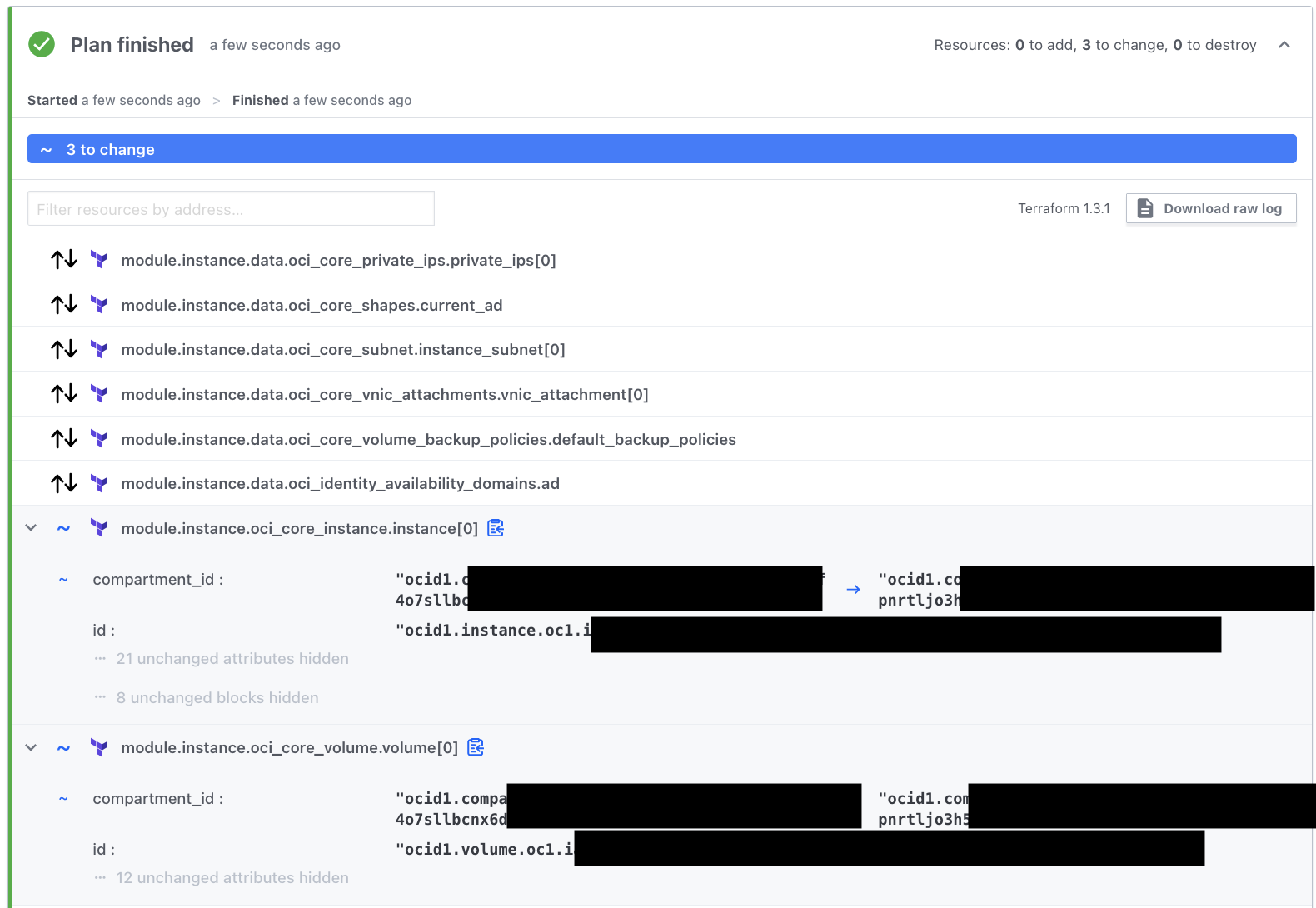The width and height of the screenshot is (1316, 908).
Task: Open module.instance.data.oci_core_shapes.current_ad row
Action: 661,305
